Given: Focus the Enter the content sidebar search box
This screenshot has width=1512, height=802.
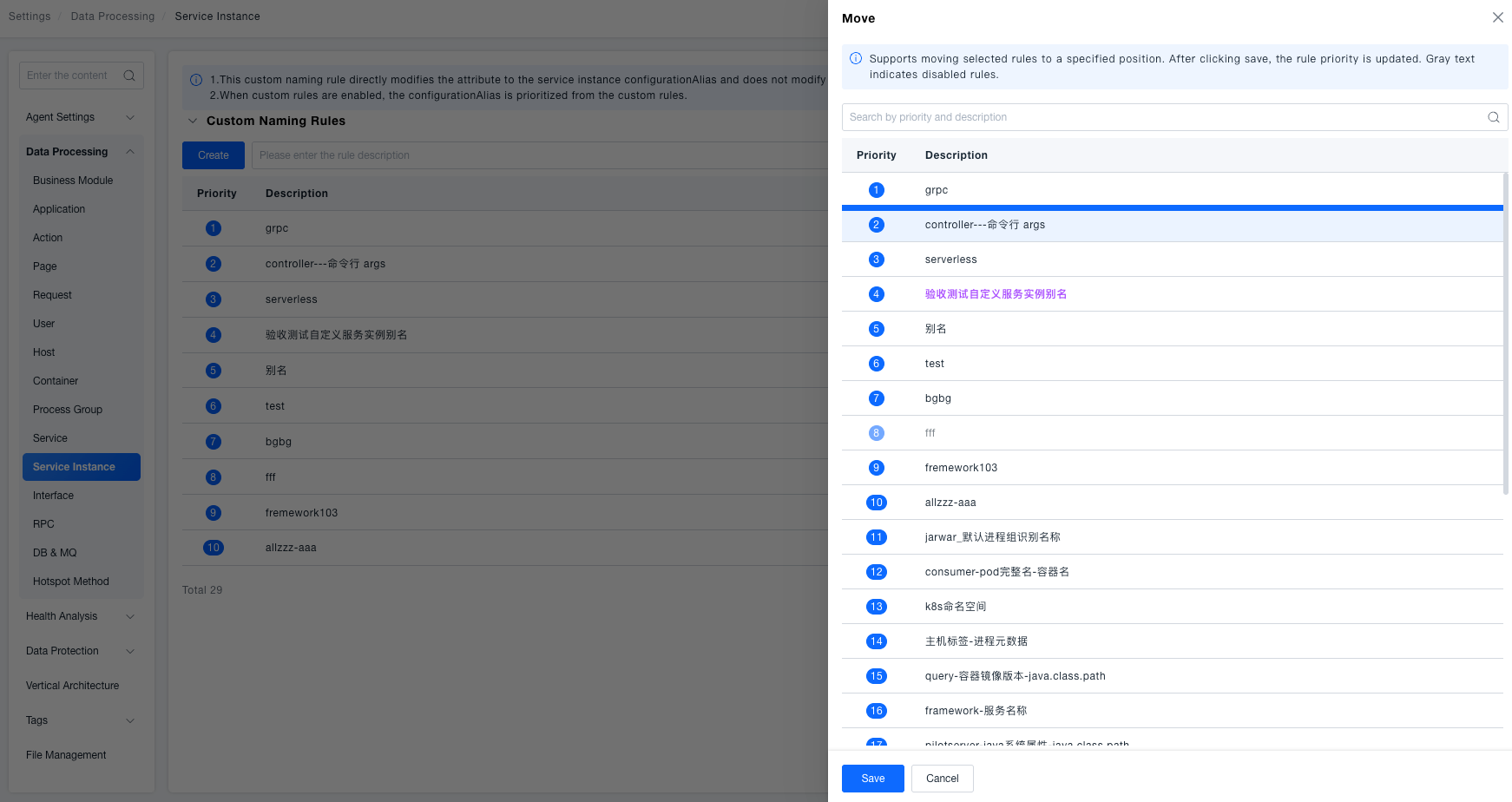Looking at the screenshot, I should (82, 76).
